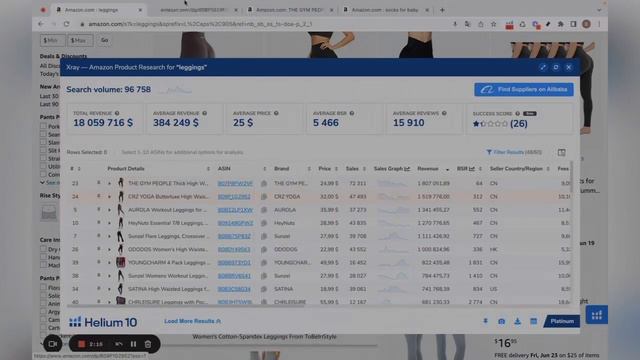Click Go button beside price range
Image resolution: width=640 pixels, height=360 pixels.
[x=104, y=40]
